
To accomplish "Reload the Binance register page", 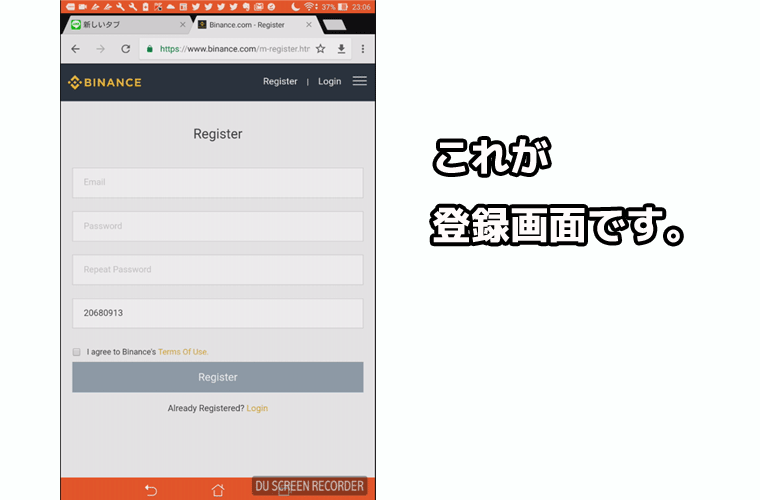I will pyautogui.click(x=126, y=49).
